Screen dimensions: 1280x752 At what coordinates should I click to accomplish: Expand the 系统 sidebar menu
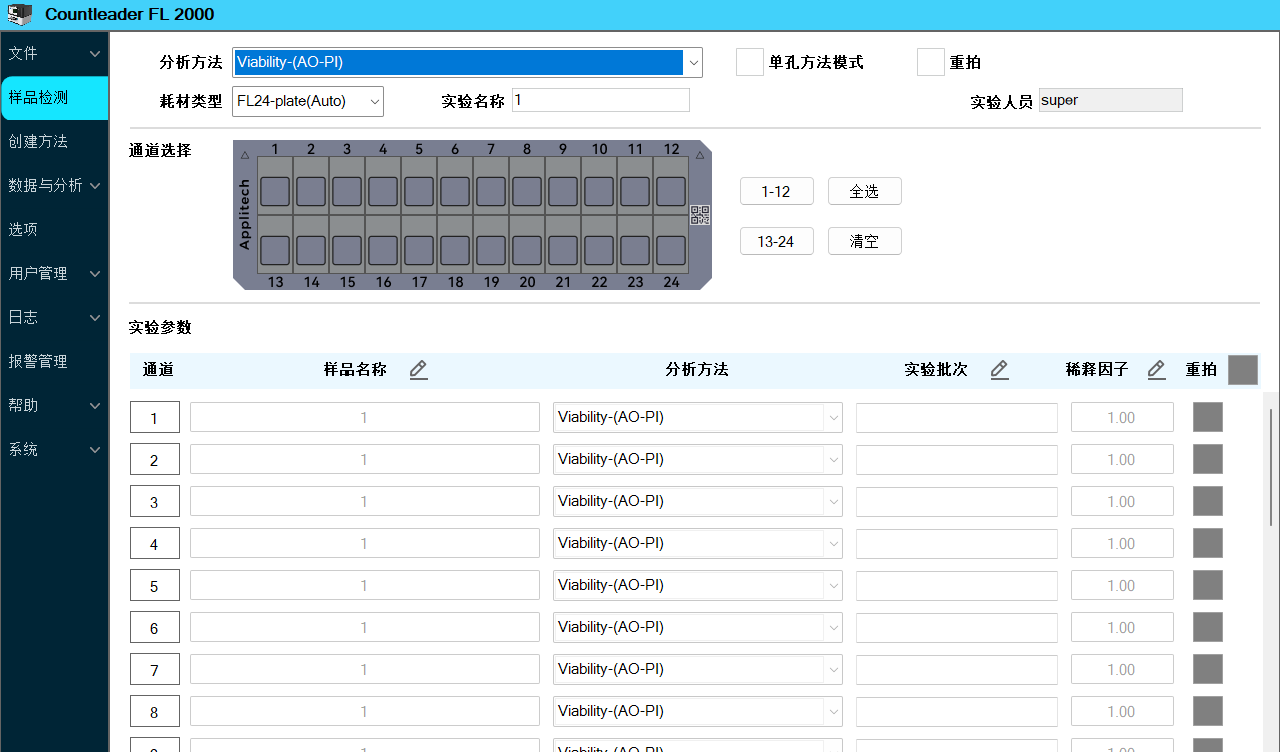point(54,449)
